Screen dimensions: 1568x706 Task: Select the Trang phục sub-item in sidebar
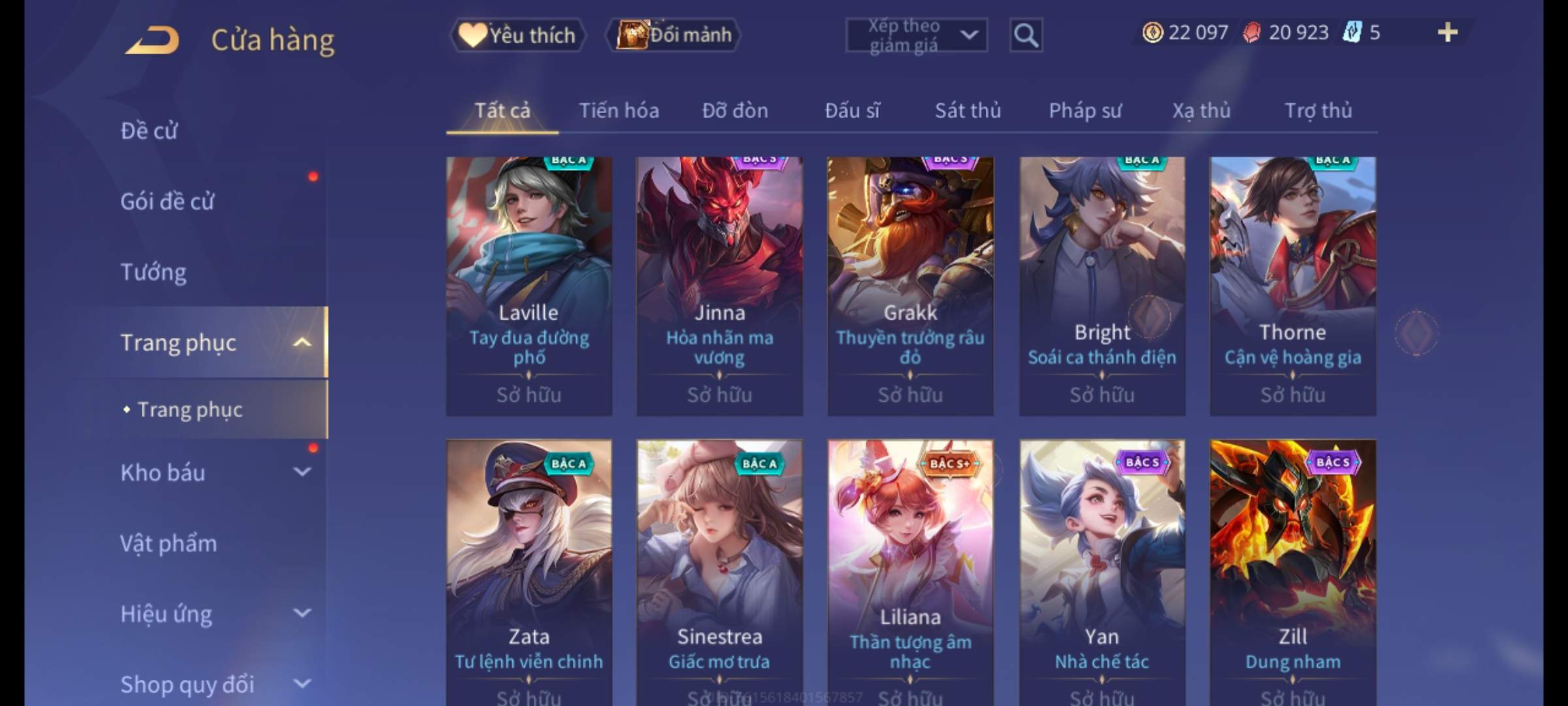(x=190, y=410)
